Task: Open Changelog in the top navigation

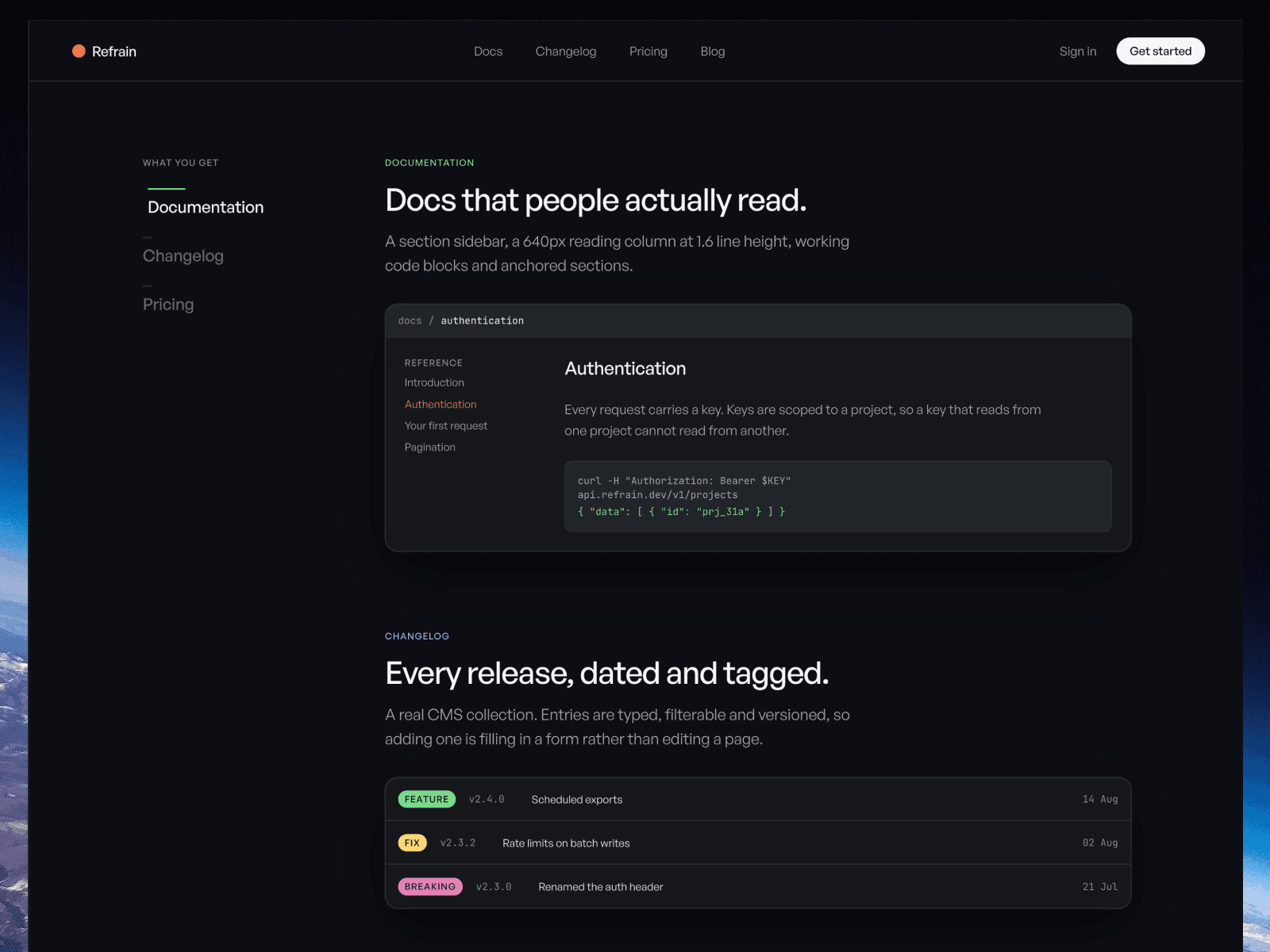Action: point(566,52)
